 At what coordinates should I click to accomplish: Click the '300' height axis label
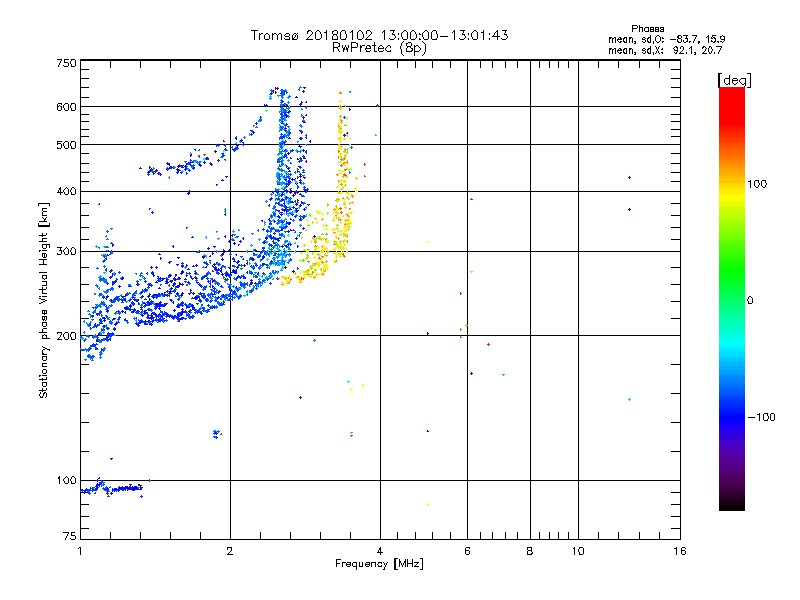tap(66, 252)
